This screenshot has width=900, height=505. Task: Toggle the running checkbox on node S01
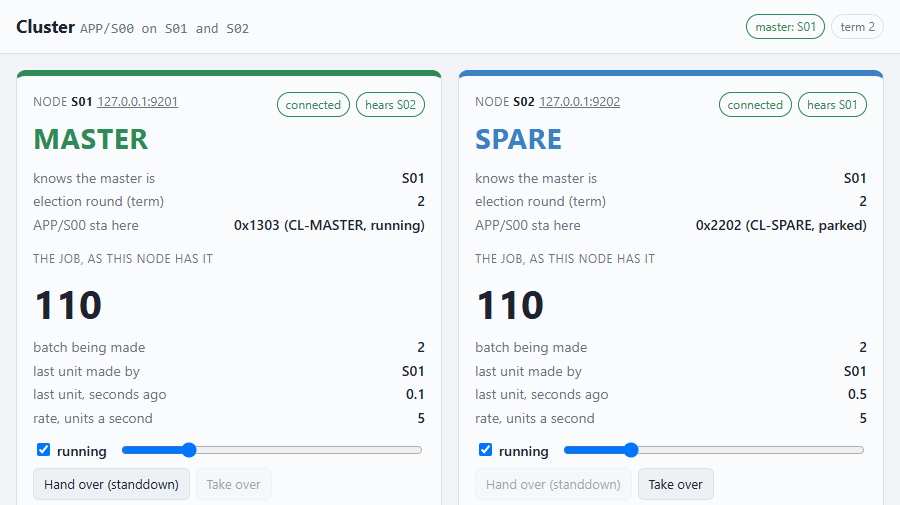coord(44,450)
